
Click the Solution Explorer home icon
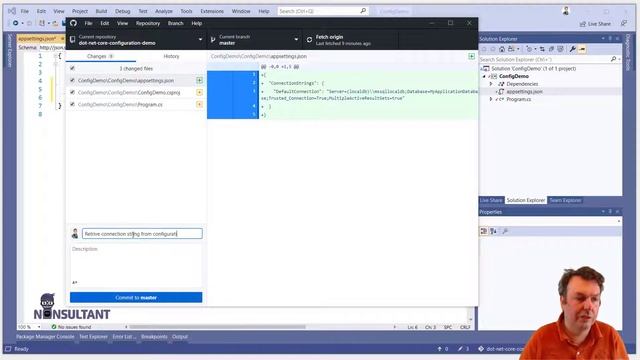[x=502, y=49]
